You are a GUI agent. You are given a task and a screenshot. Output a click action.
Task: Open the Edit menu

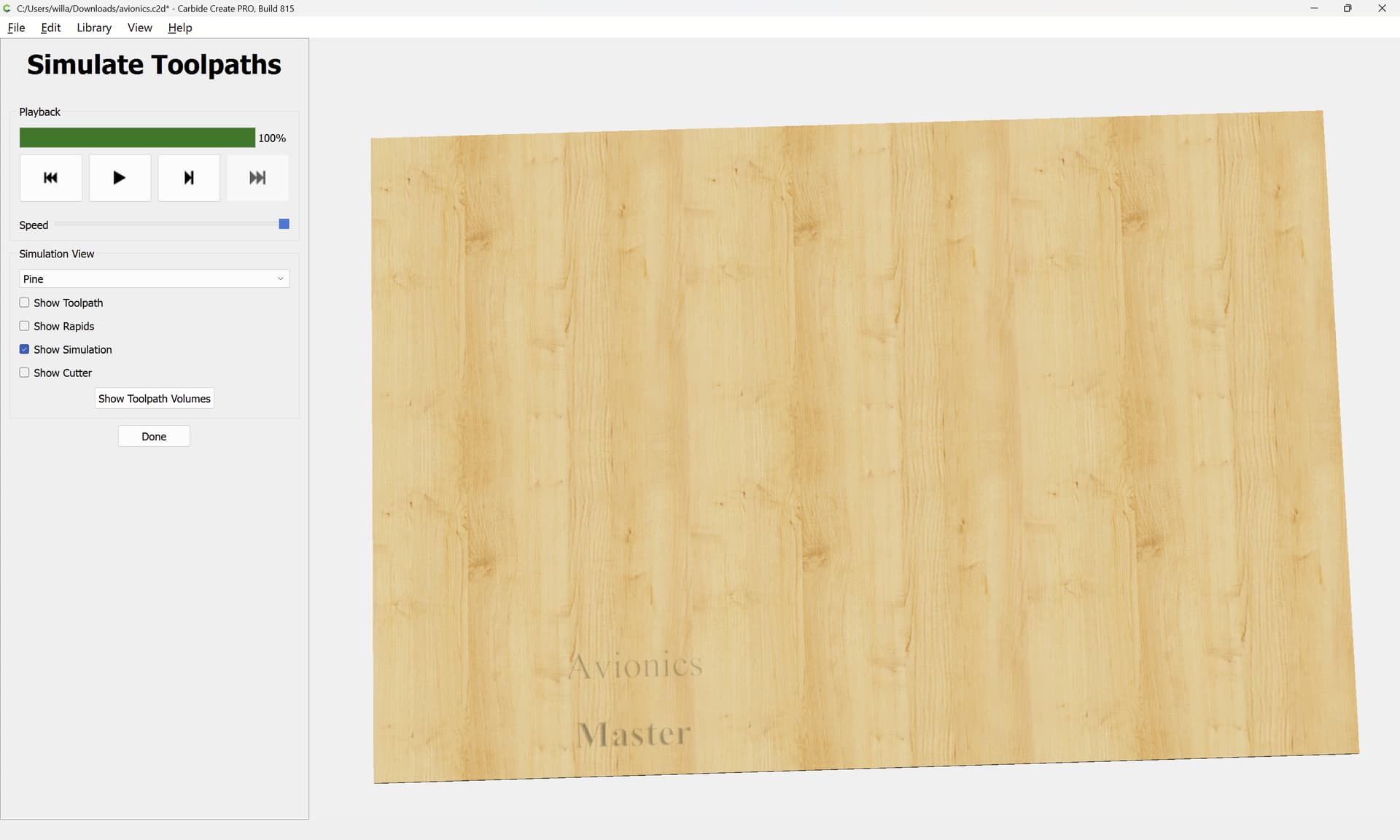click(x=50, y=28)
